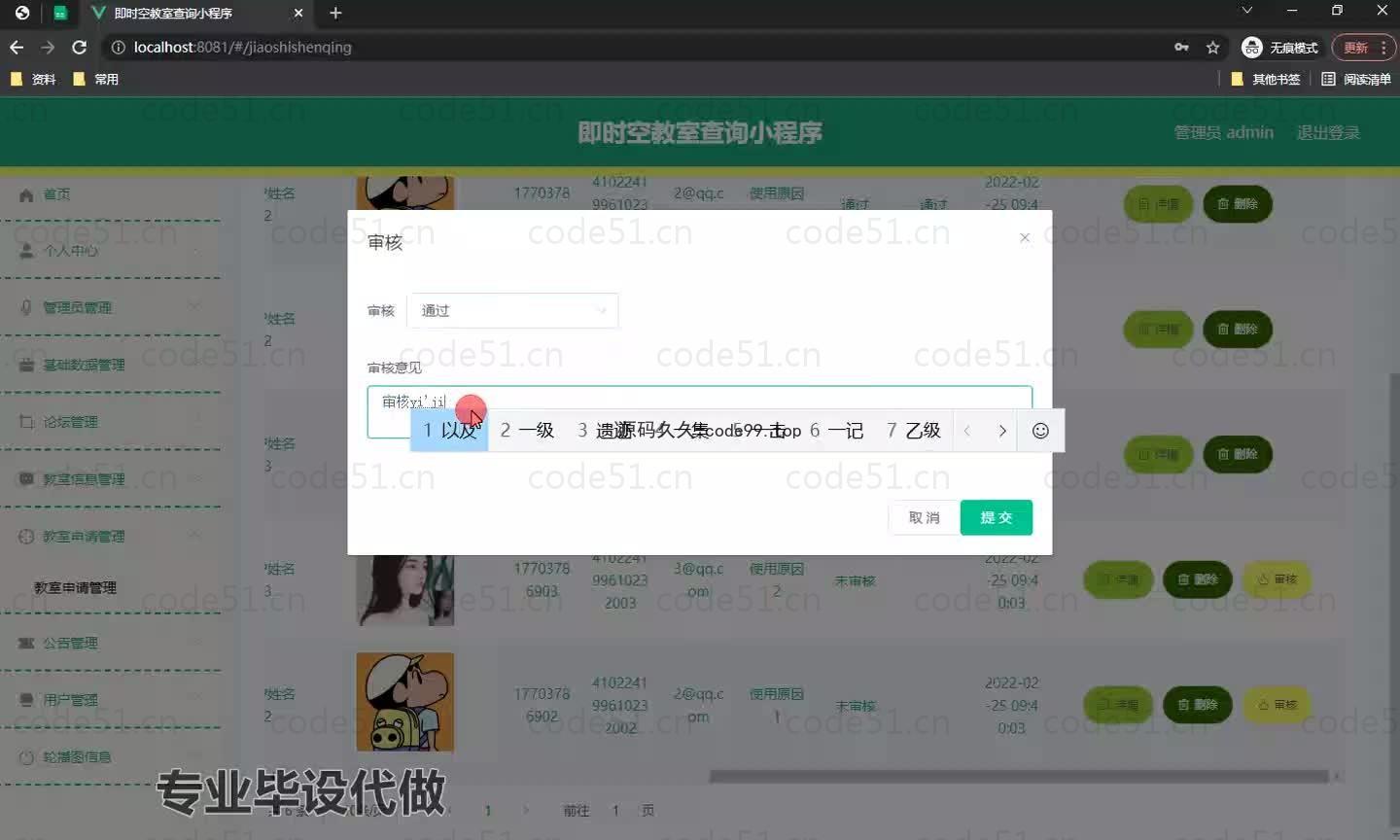The image size is (1400, 840).
Task: Open the bottom row cartoon boy avatar thumbnail
Action: point(404,702)
